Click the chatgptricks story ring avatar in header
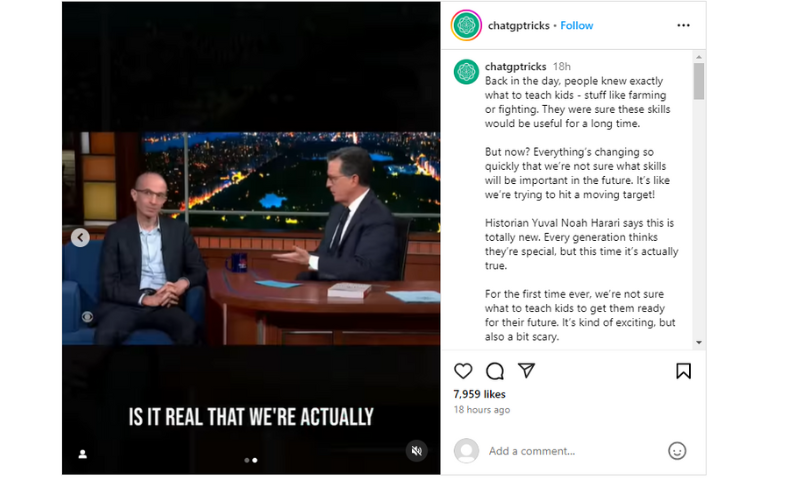This screenshot has height=480, width=800. (466, 25)
